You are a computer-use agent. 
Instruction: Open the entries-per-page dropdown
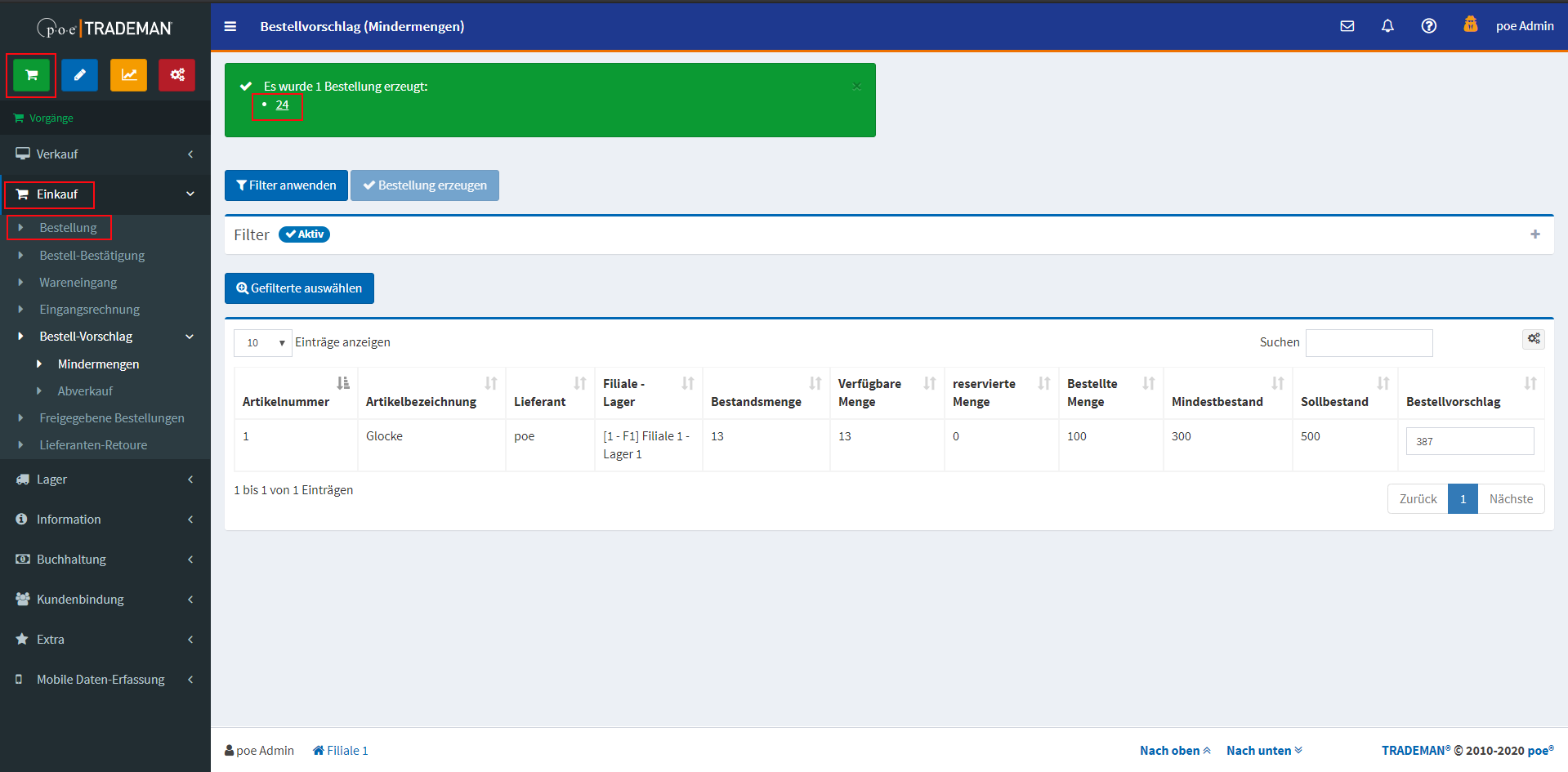pyautogui.click(x=262, y=343)
